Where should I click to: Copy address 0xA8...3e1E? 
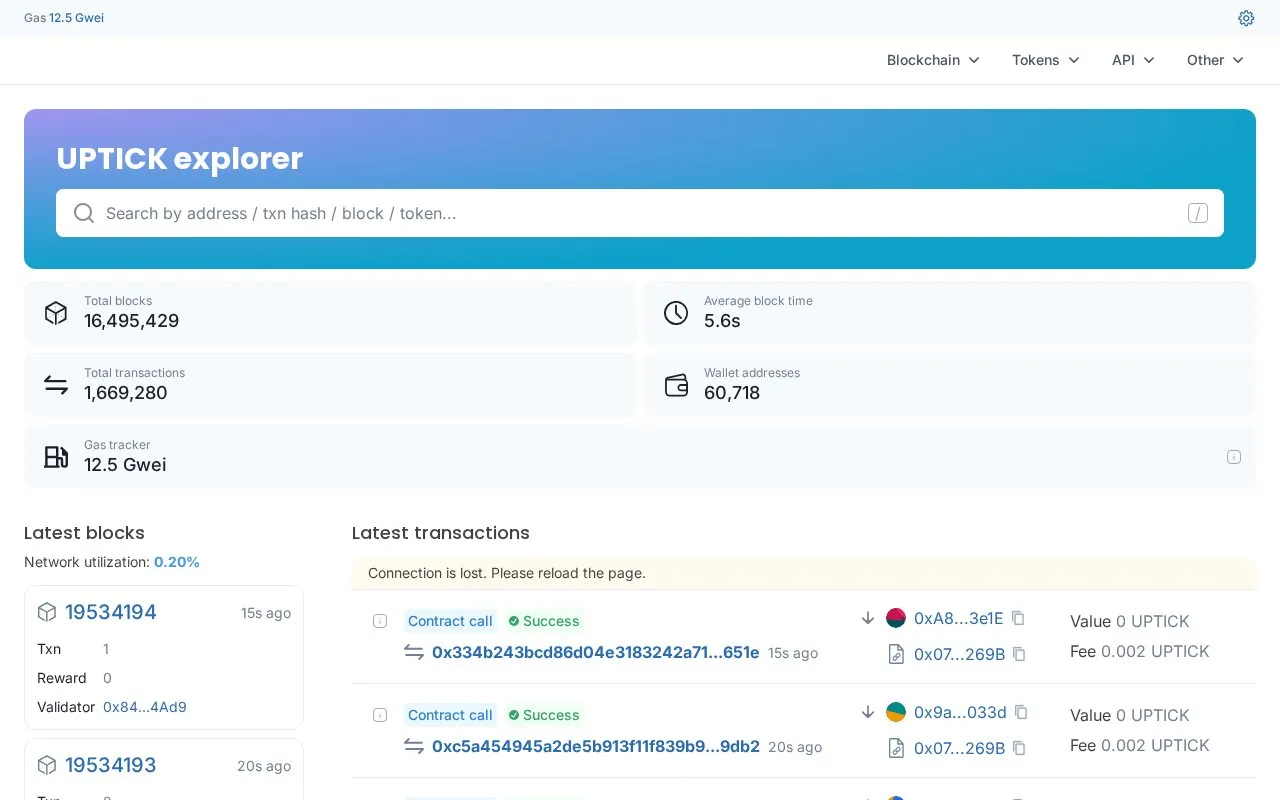(1018, 618)
